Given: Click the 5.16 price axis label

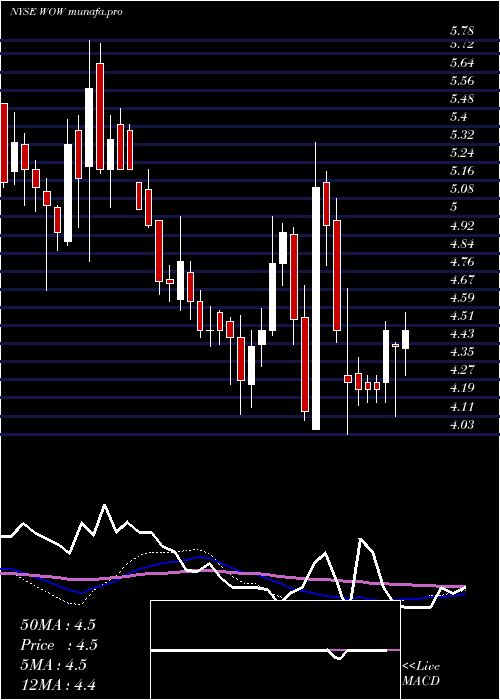Looking at the screenshot, I should (462, 171).
